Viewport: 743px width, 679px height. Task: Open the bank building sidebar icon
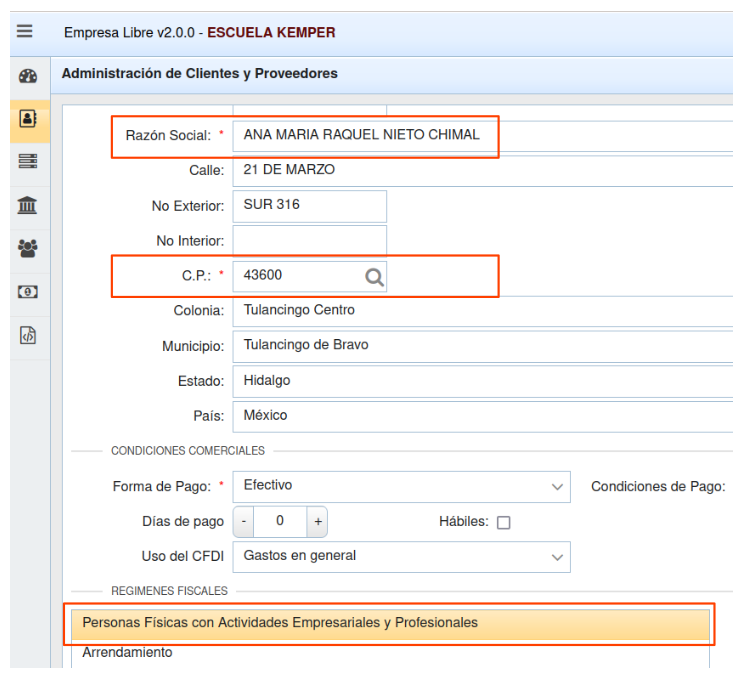[x=27, y=205]
